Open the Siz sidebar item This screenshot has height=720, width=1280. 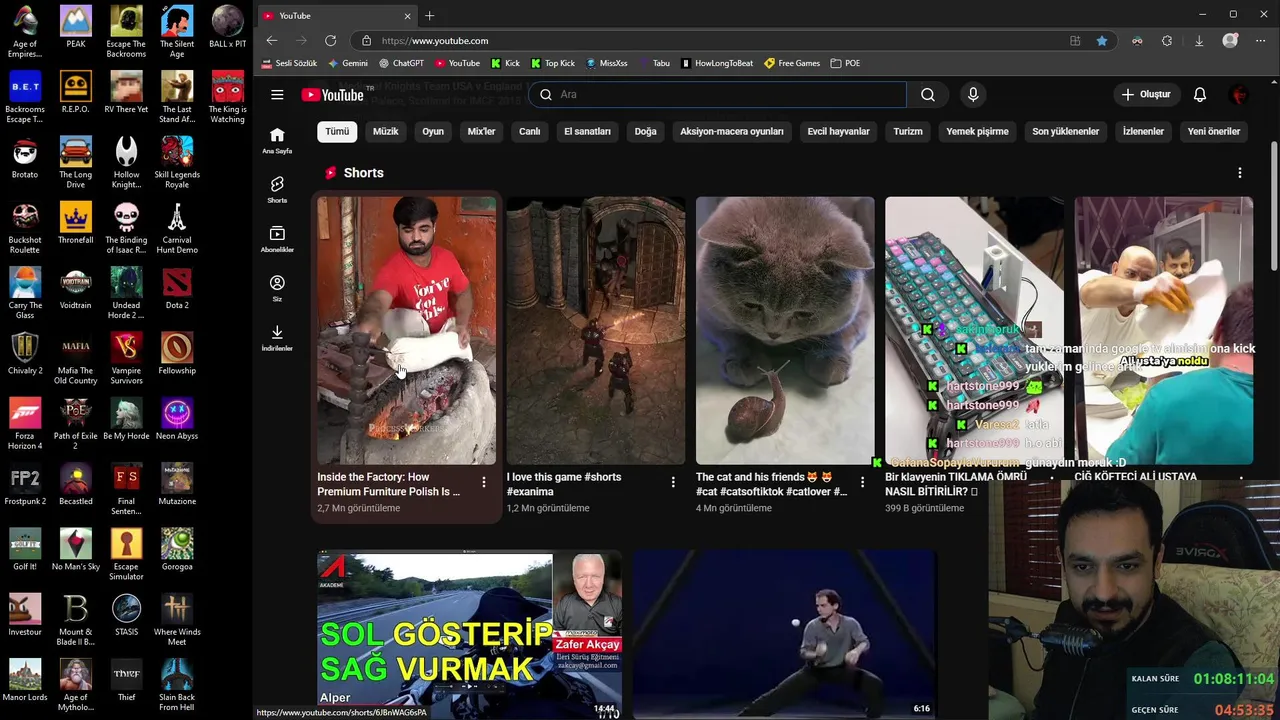pyautogui.click(x=277, y=288)
